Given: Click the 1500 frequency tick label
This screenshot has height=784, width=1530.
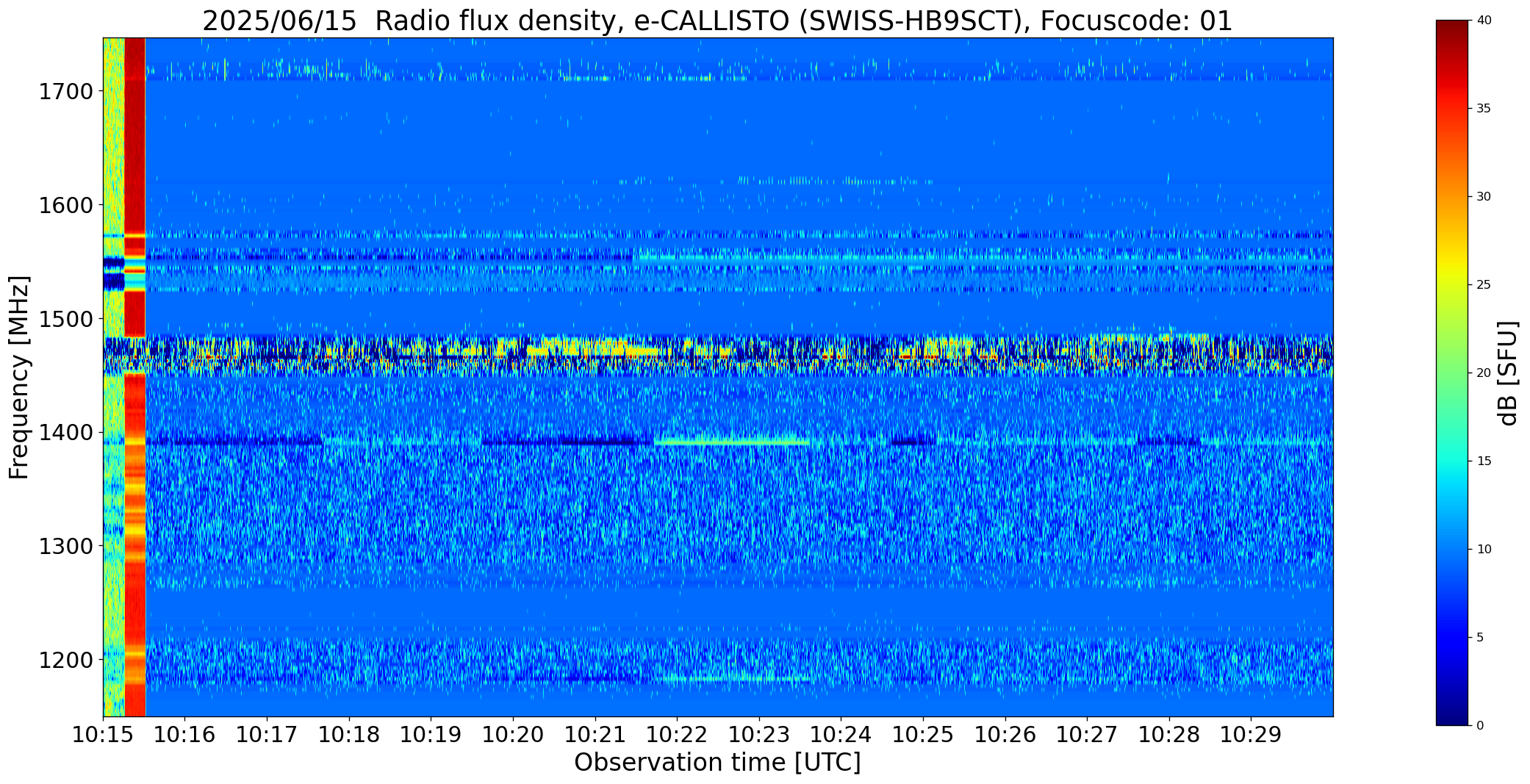Looking at the screenshot, I should (x=65, y=319).
